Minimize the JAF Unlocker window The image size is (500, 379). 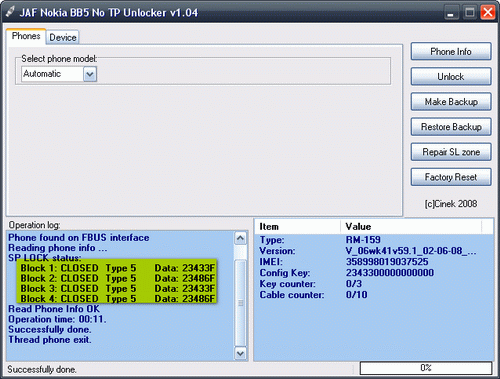point(451,13)
